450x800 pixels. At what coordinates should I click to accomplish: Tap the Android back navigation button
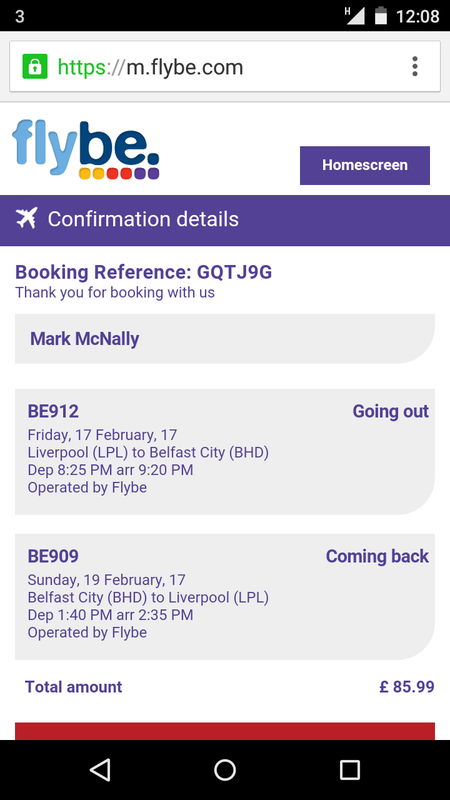coord(100,769)
